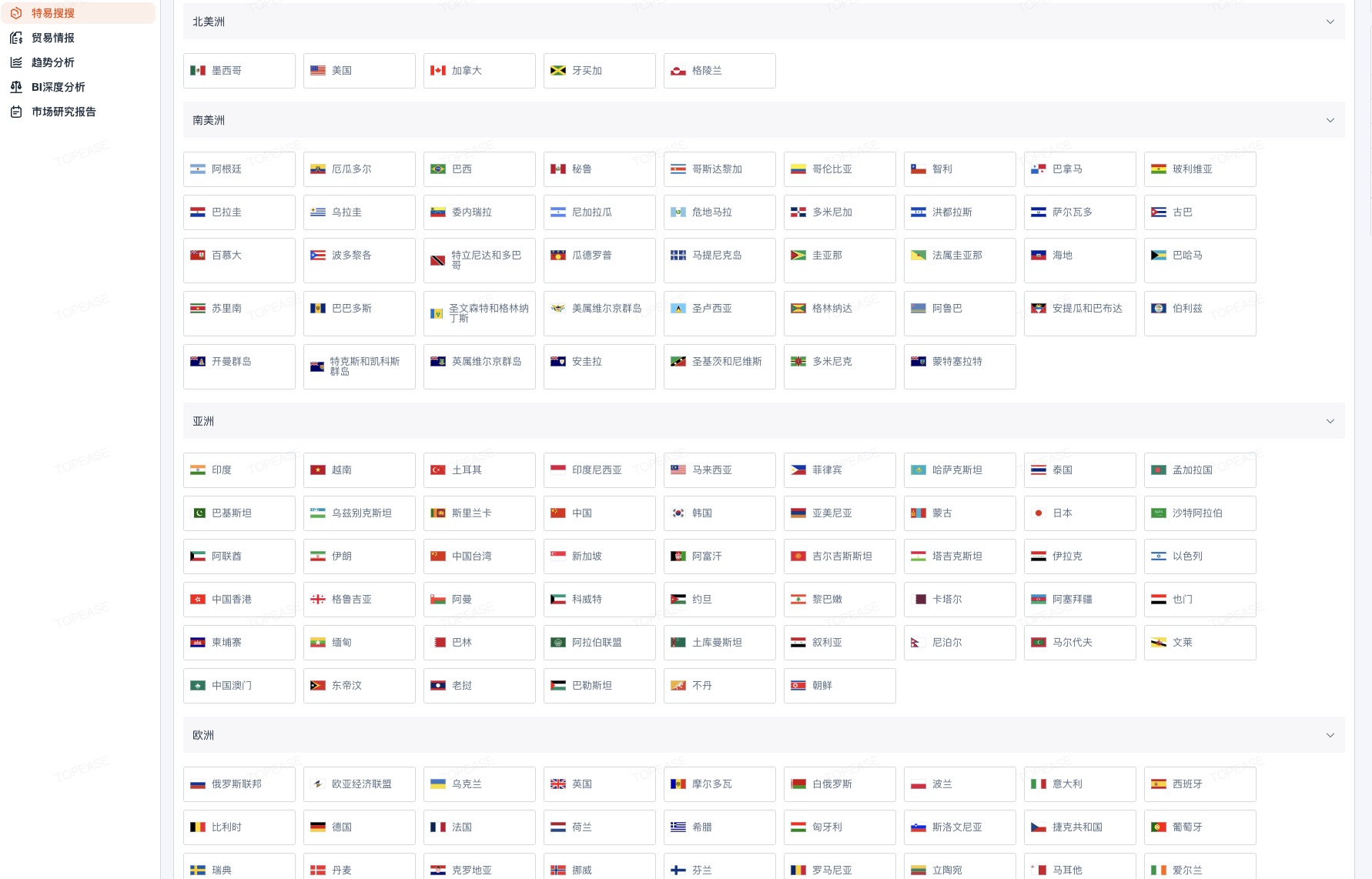
Task: Click the 特易搜搜 sidebar icon
Action: point(16,13)
